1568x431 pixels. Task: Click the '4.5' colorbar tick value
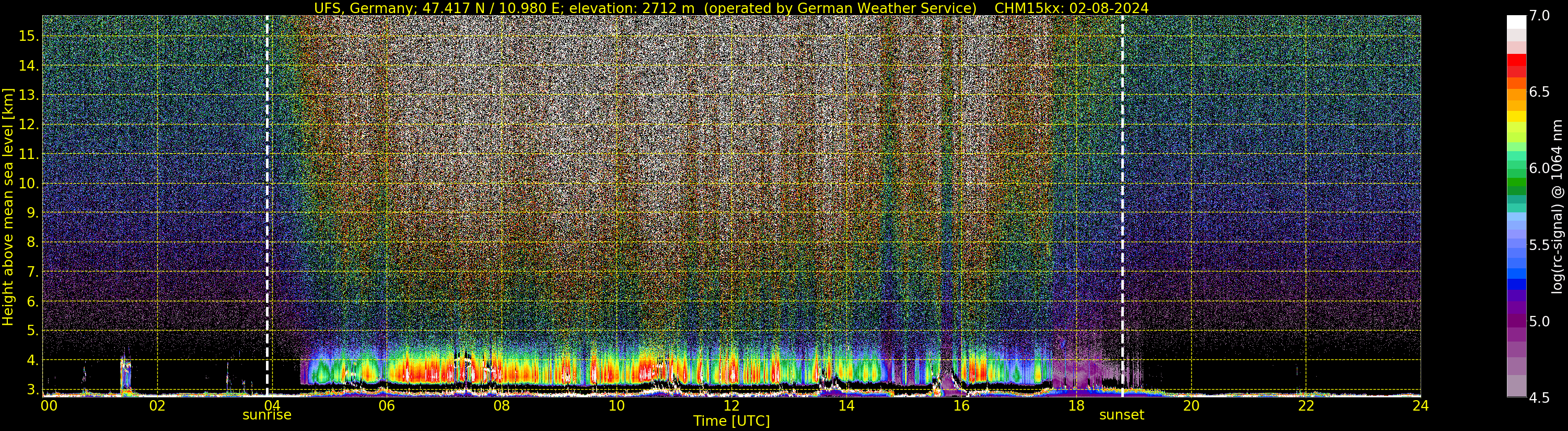coord(1540,398)
